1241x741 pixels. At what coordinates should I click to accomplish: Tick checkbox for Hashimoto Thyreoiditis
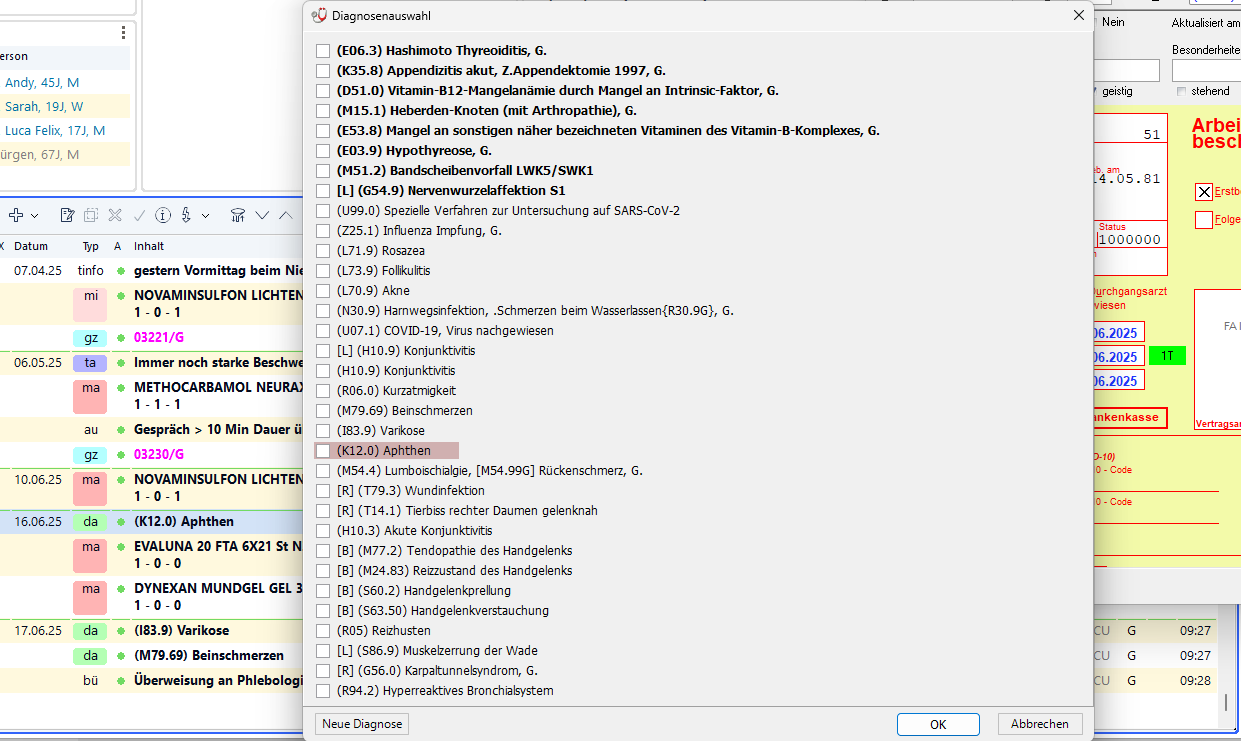coord(323,50)
